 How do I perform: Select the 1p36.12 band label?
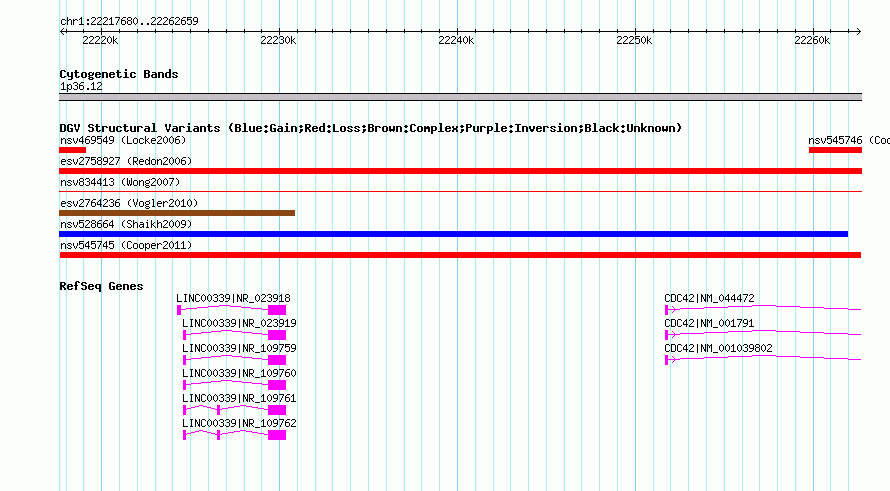tap(81, 86)
